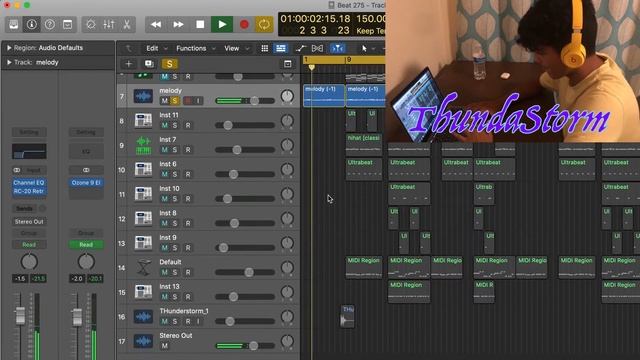Toggle the global yellow Solo S button

[x=169, y=64]
